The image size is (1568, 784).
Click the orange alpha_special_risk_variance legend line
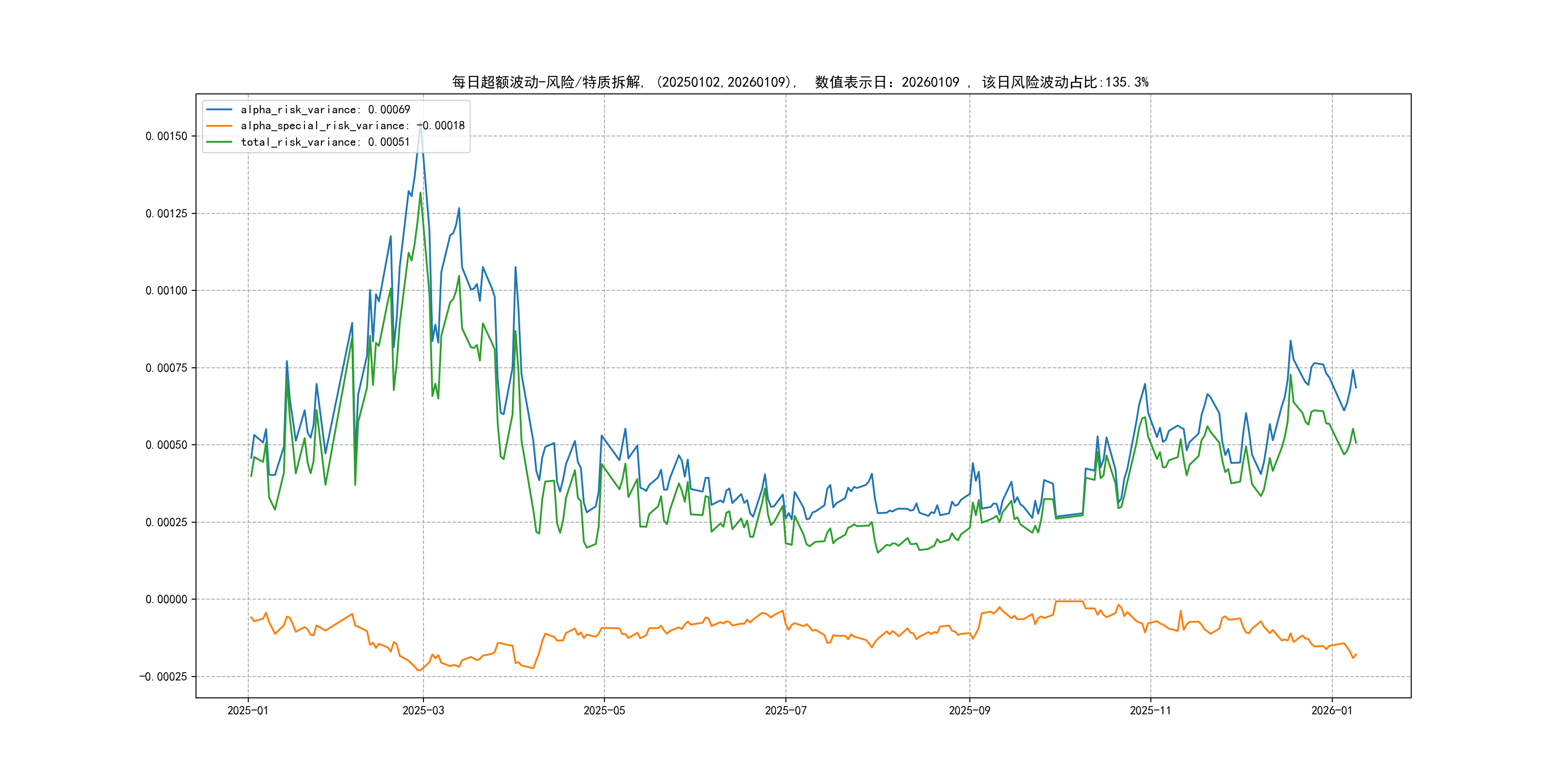[x=219, y=125]
